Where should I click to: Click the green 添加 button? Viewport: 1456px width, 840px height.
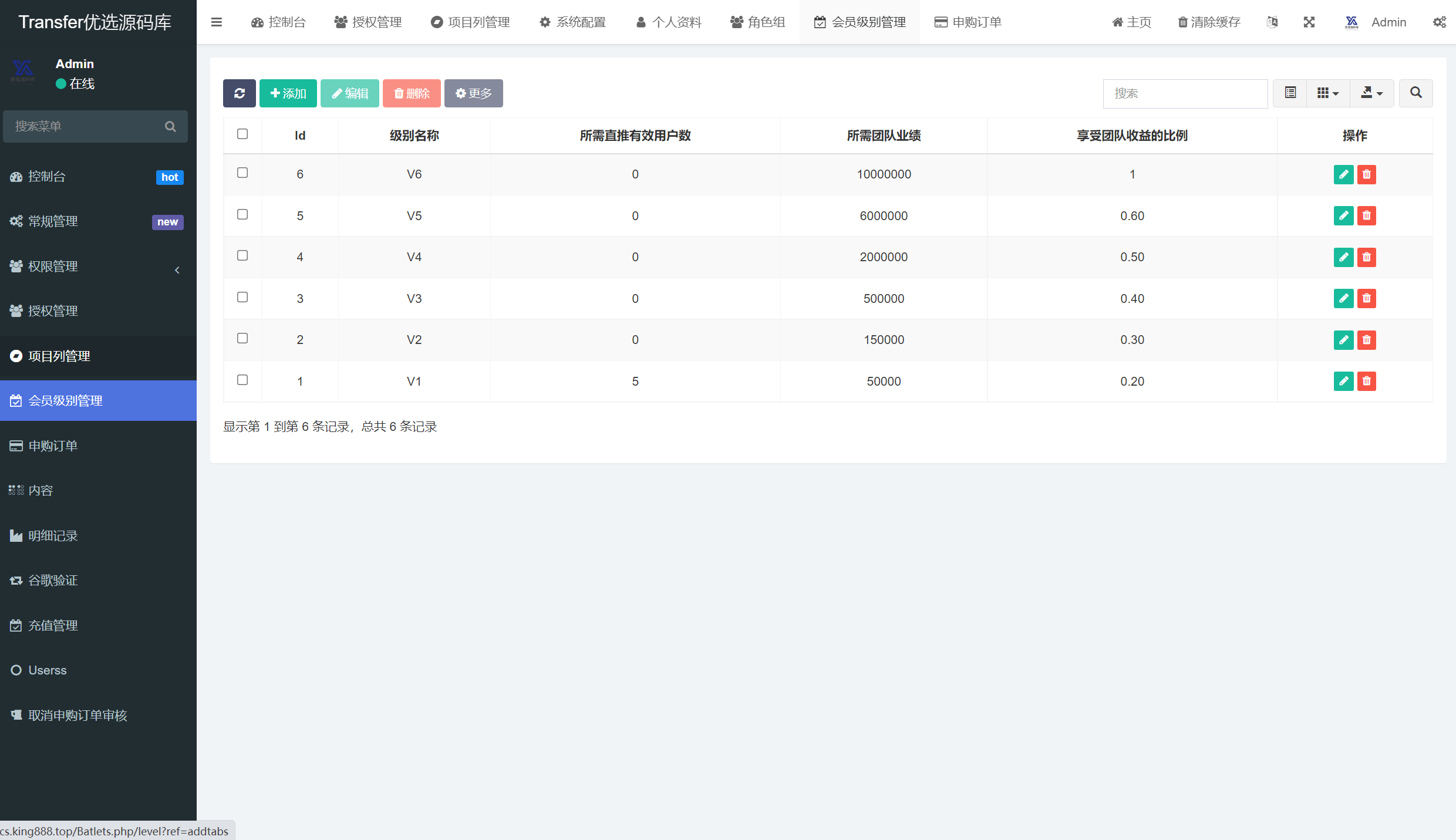tap(288, 93)
